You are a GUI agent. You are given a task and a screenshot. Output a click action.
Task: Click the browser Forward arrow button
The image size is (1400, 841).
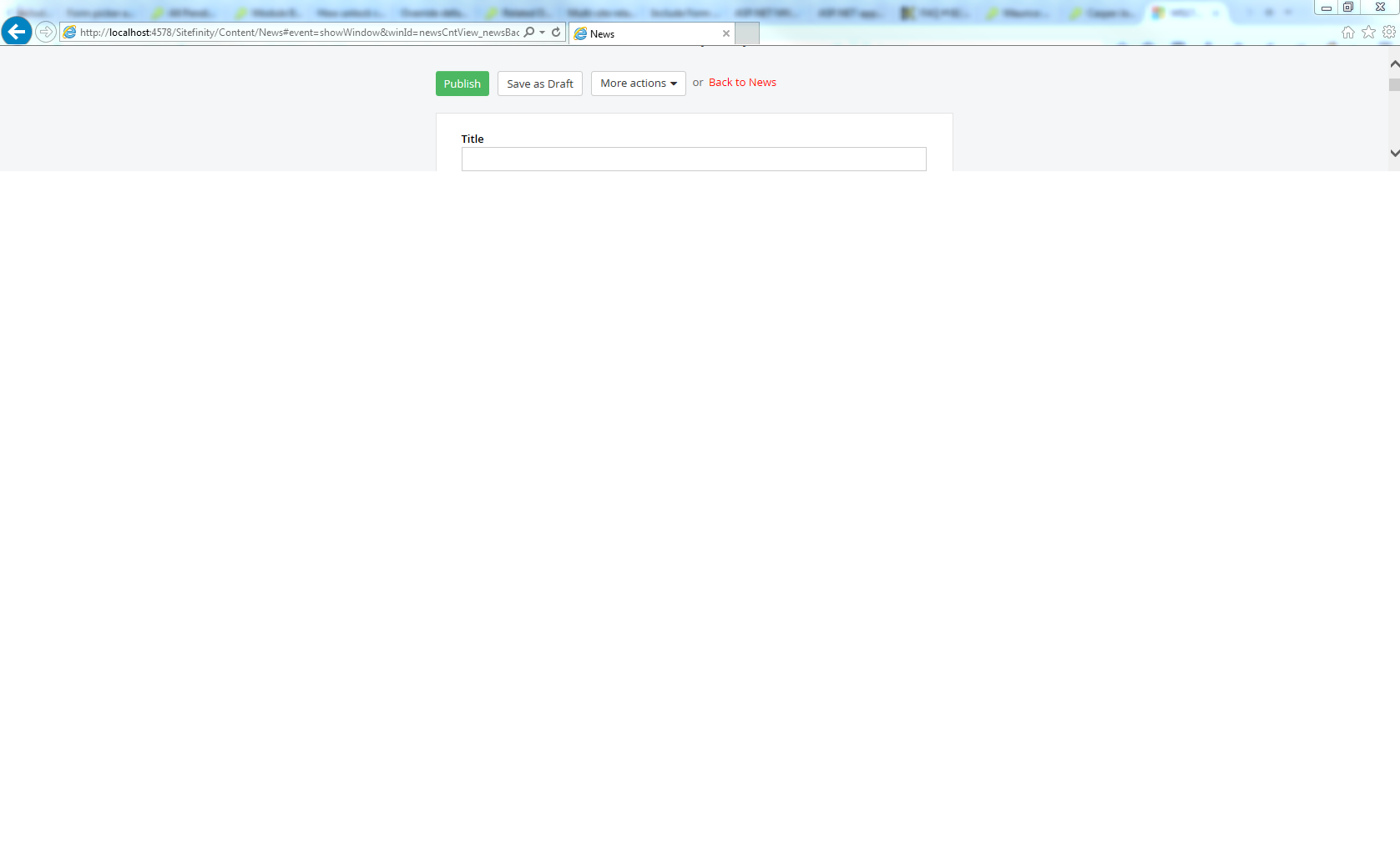46,33
